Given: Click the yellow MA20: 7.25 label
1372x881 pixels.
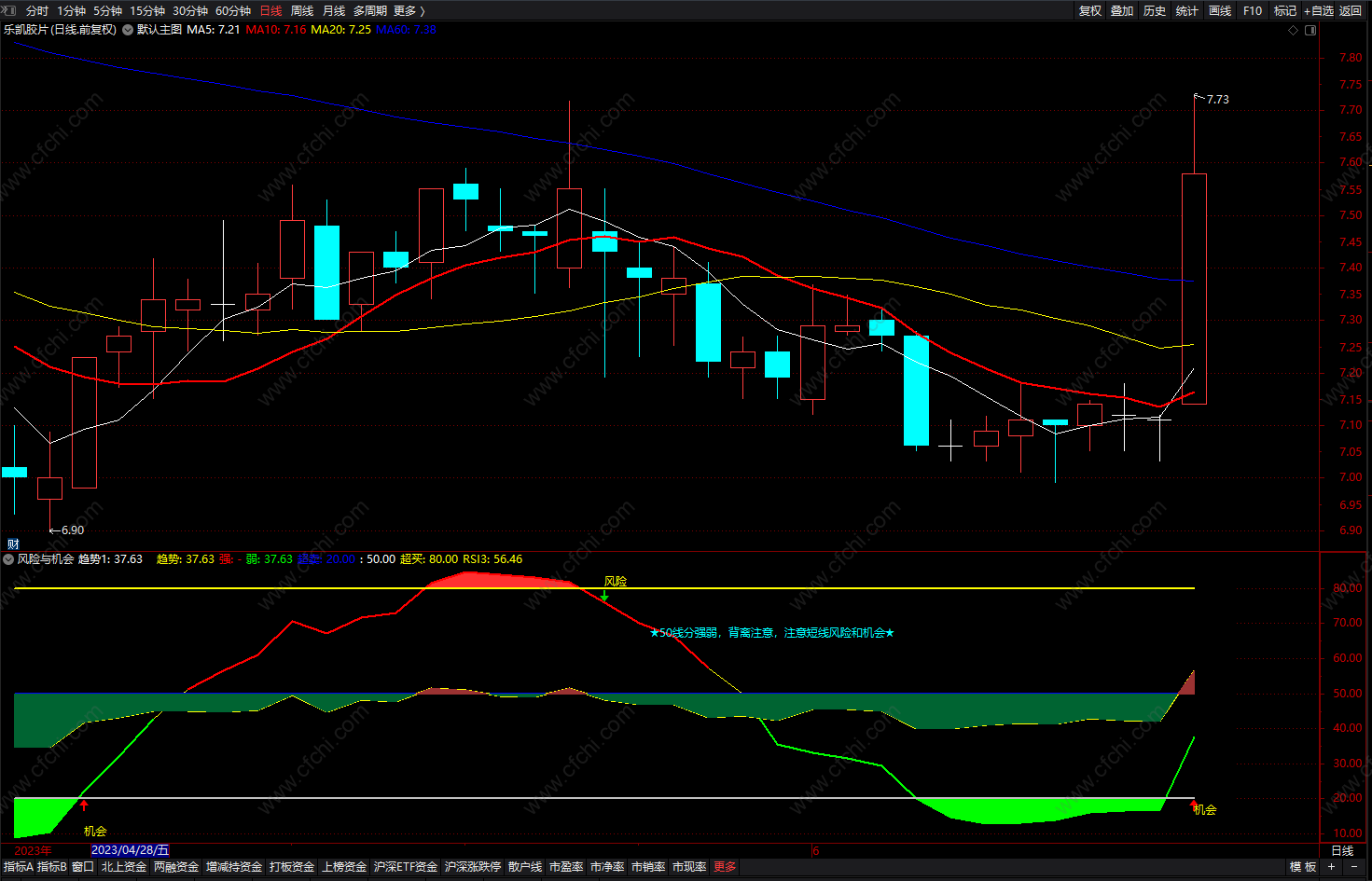Looking at the screenshot, I should [340, 30].
